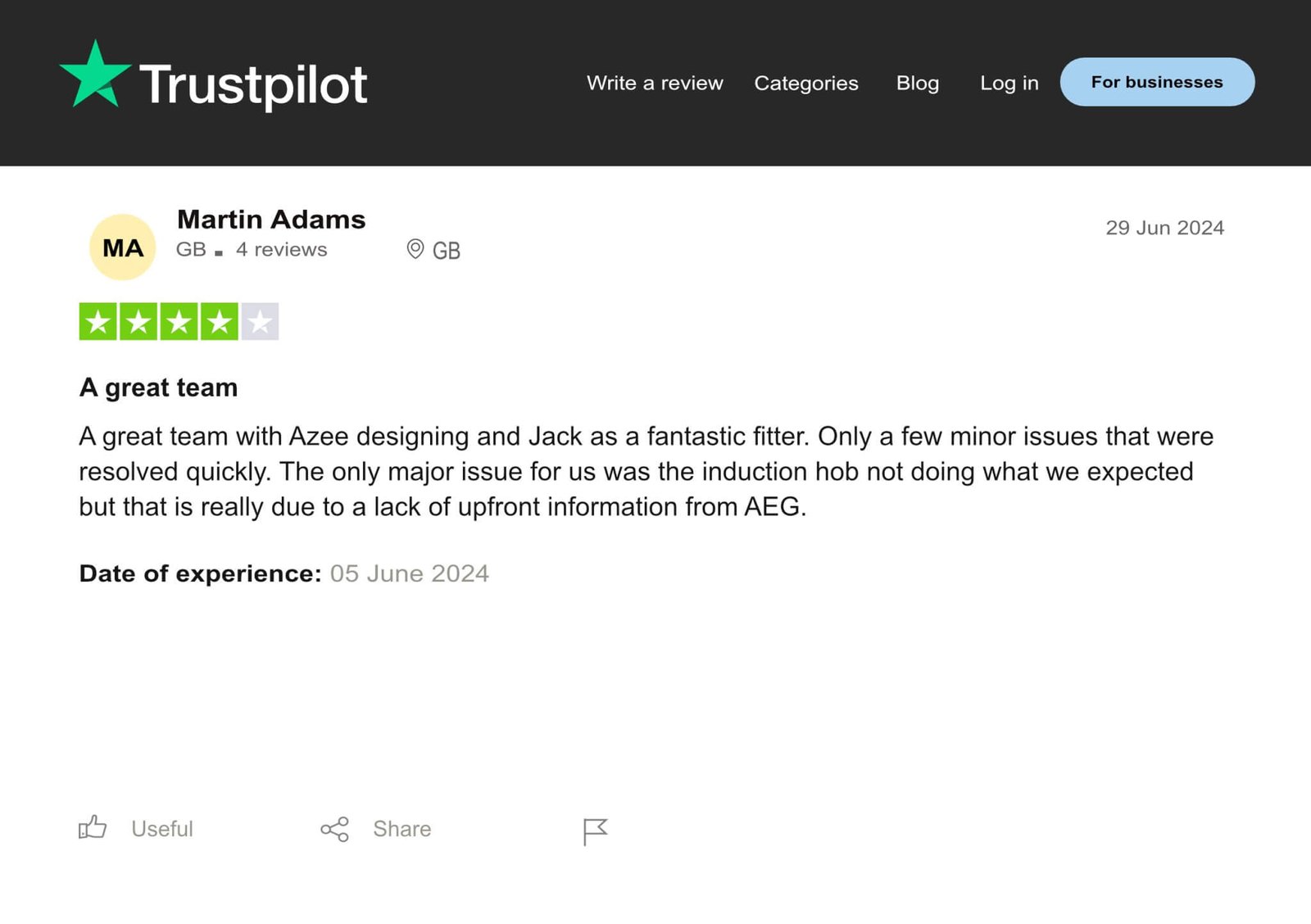Click the Trustpilot wordmark text
Image resolution: width=1311 pixels, height=924 pixels.
click(253, 84)
